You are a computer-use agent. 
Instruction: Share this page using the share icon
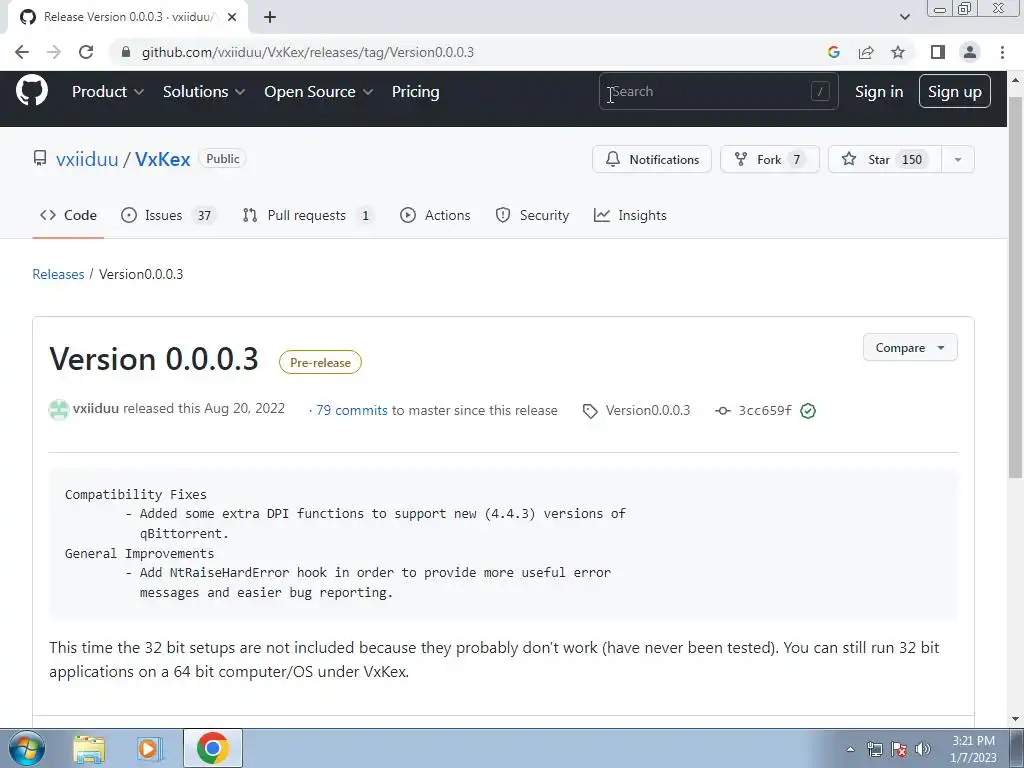pyautogui.click(x=866, y=52)
